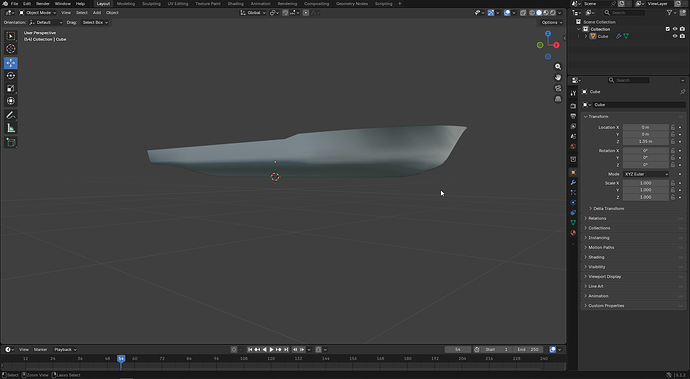
Task: Click the current frame number field
Action: point(458,350)
